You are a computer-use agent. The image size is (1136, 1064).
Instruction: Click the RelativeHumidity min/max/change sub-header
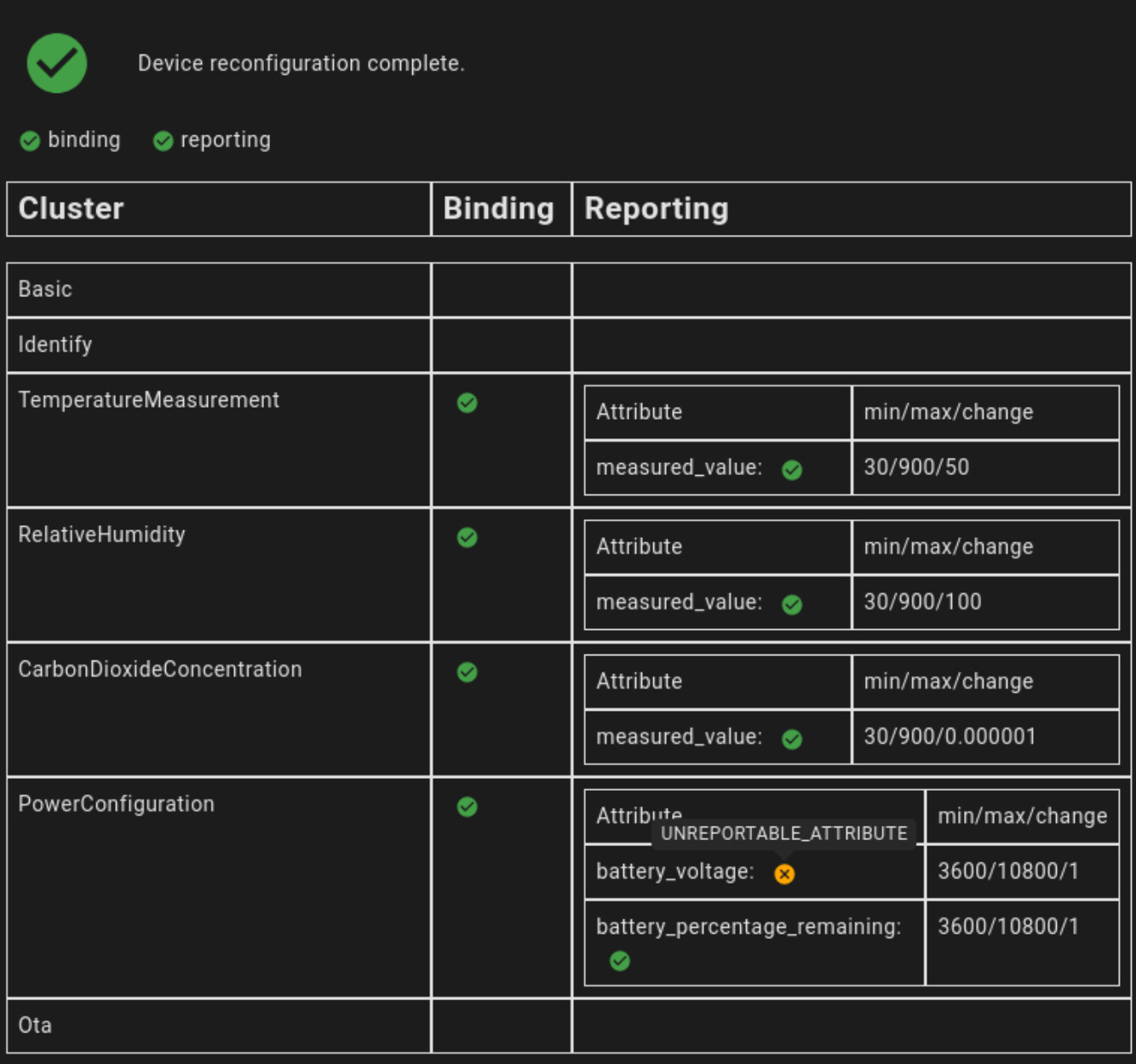pyautogui.click(x=949, y=546)
